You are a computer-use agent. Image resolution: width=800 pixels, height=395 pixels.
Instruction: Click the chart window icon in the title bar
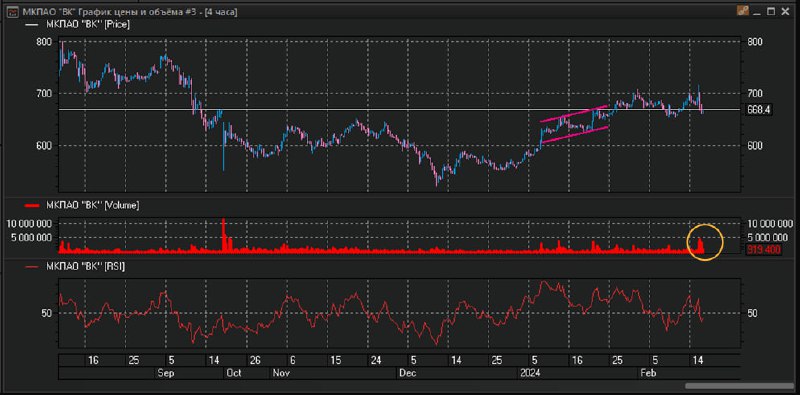pos(12,12)
